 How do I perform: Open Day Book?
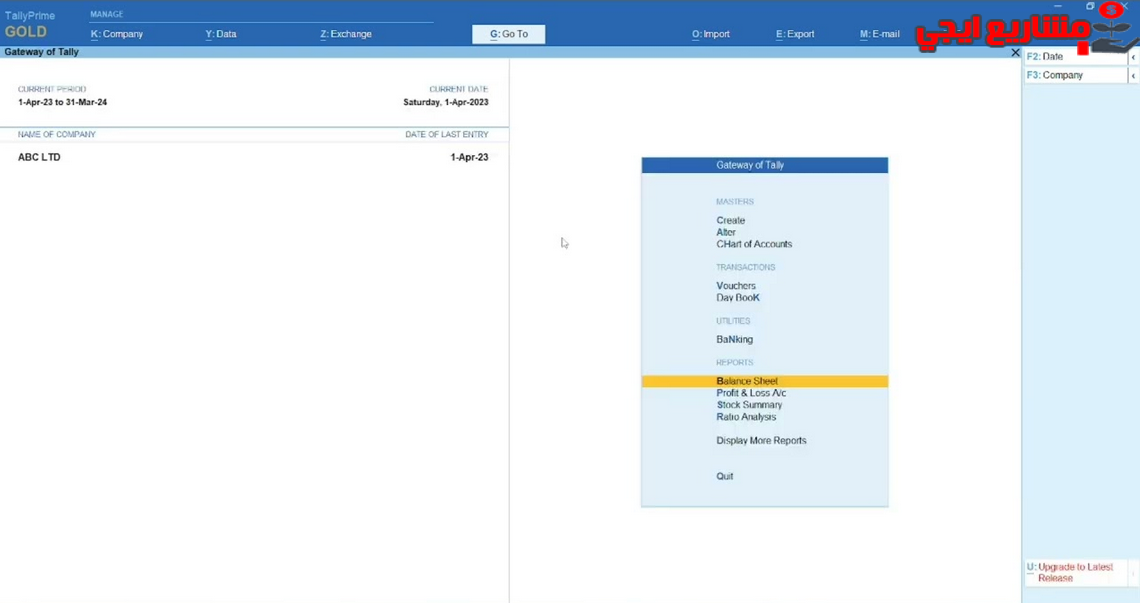click(738, 297)
